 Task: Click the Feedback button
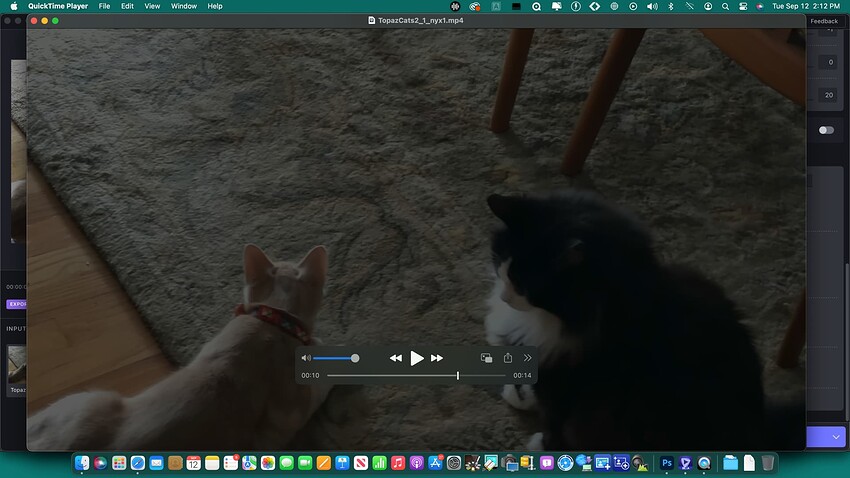824,21
